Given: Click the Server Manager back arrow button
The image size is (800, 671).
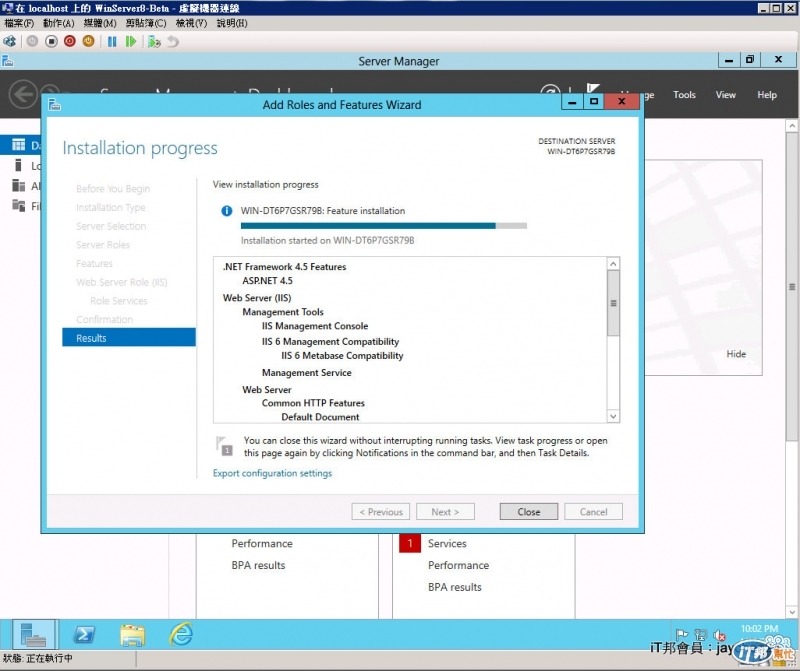Looking at the screenshot, I should point(23,94).
